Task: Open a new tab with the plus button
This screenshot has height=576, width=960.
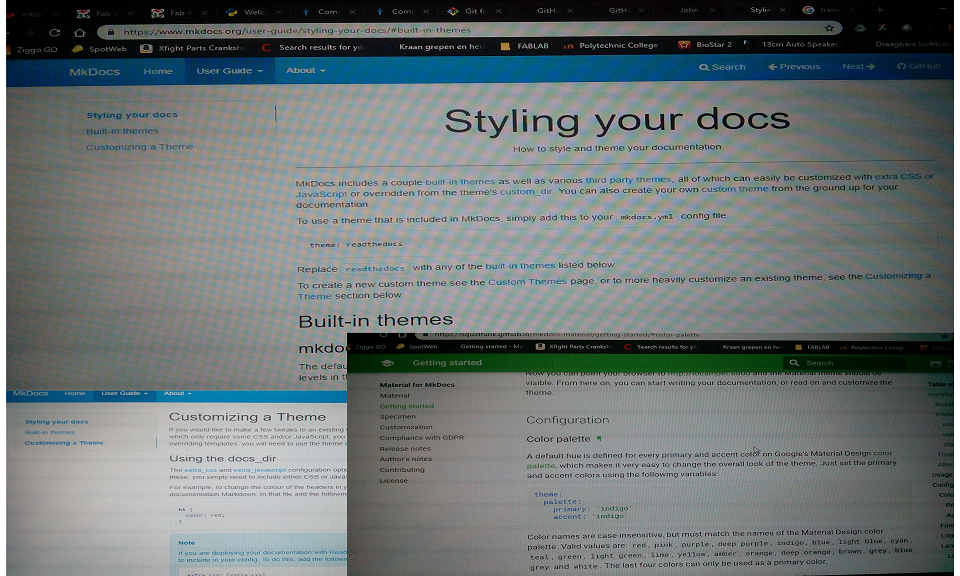Action: [880, 10]
